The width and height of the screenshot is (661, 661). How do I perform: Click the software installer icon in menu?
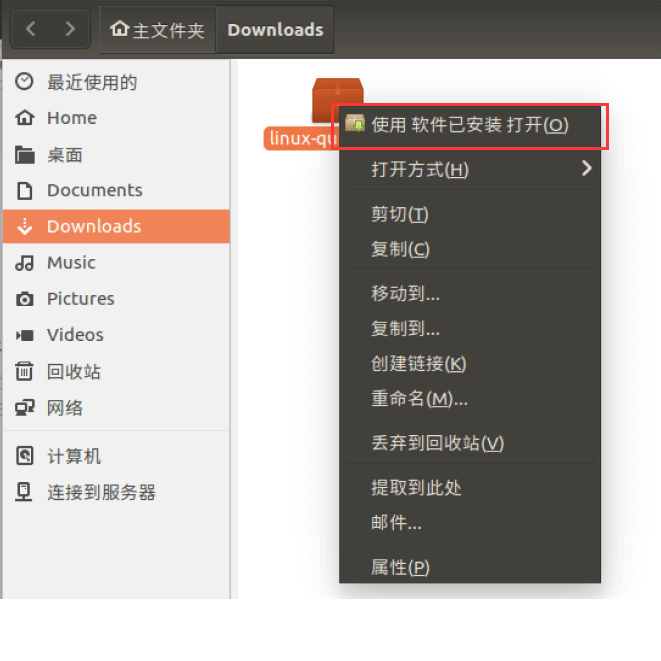click(x=355, y=123)
